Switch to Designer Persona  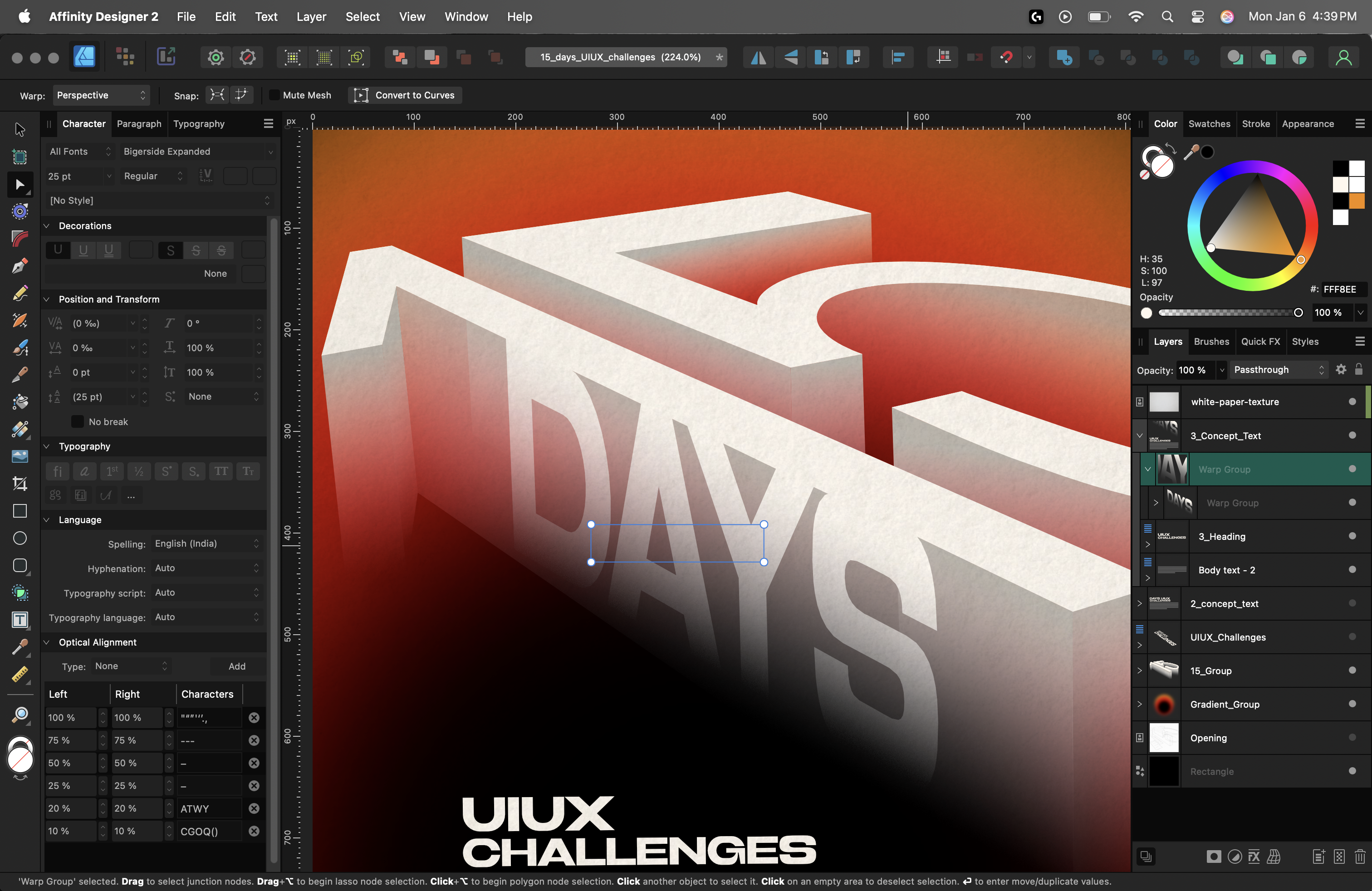(84, 57)
